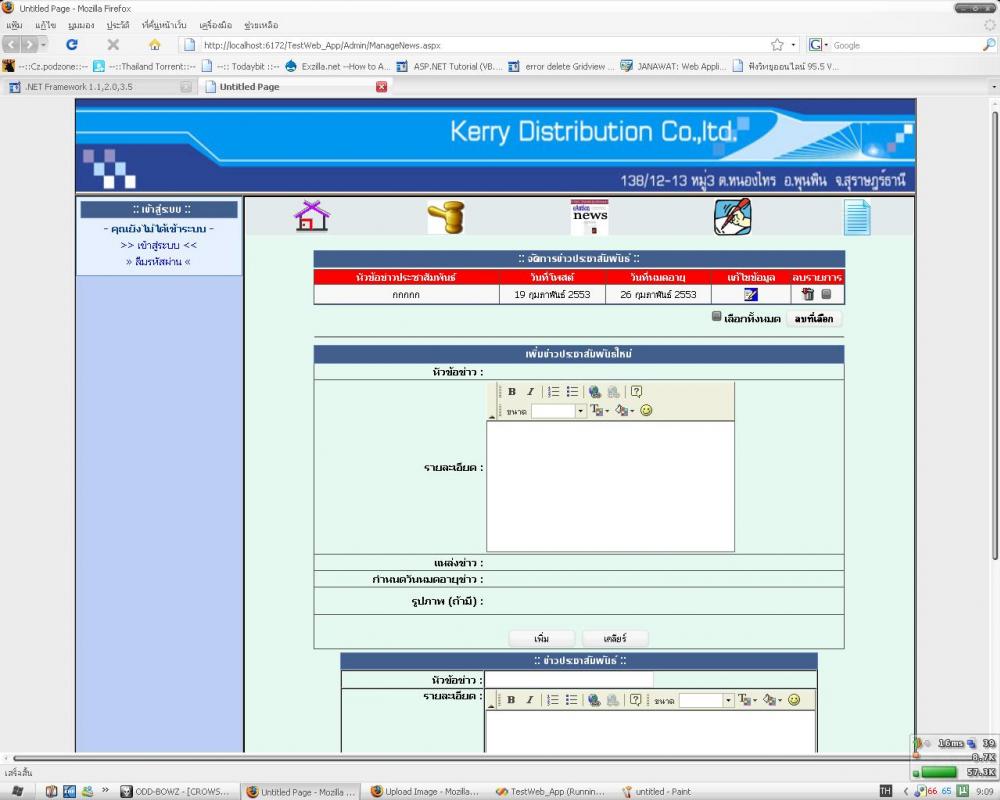This screenshot has height=800, width=1000.
Task: Open help in the bottom ข่าวประชาสัมพันธ์ editor
Action: (x=635, y=700)
